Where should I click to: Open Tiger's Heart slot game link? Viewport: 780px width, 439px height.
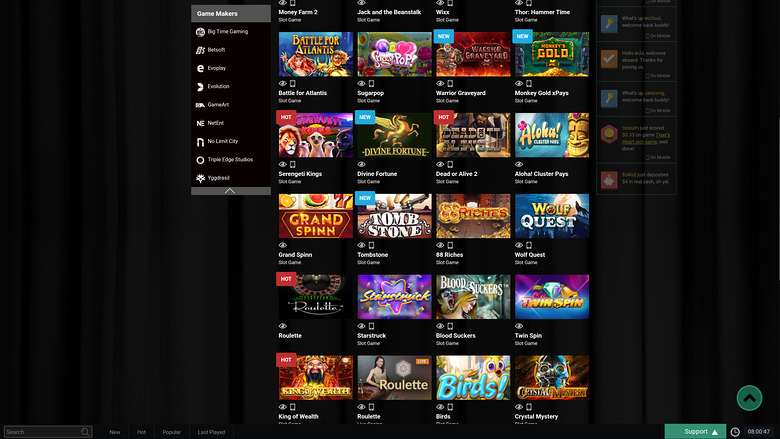pyautogui.click(x=646, y=138)
